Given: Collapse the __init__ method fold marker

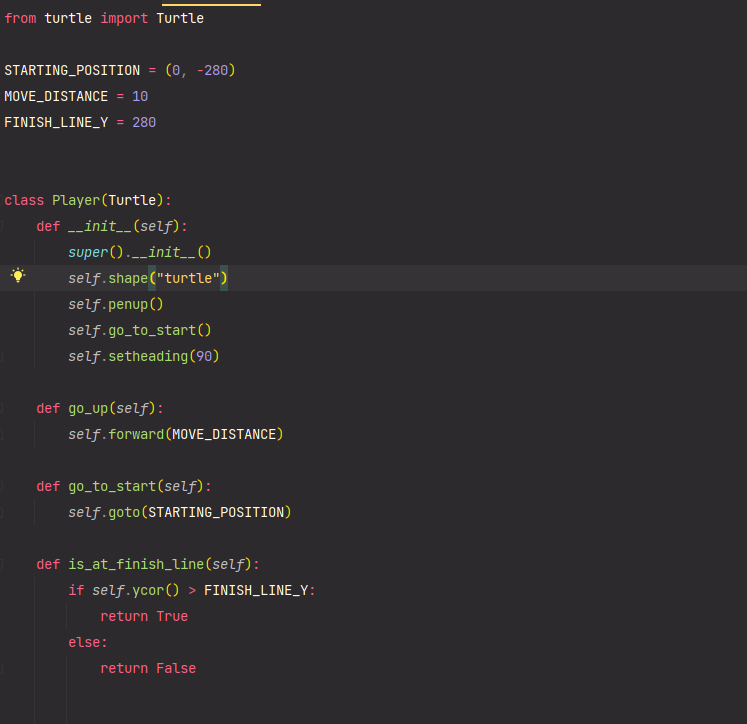Looking at the screenshot, I should coord(1,226).
